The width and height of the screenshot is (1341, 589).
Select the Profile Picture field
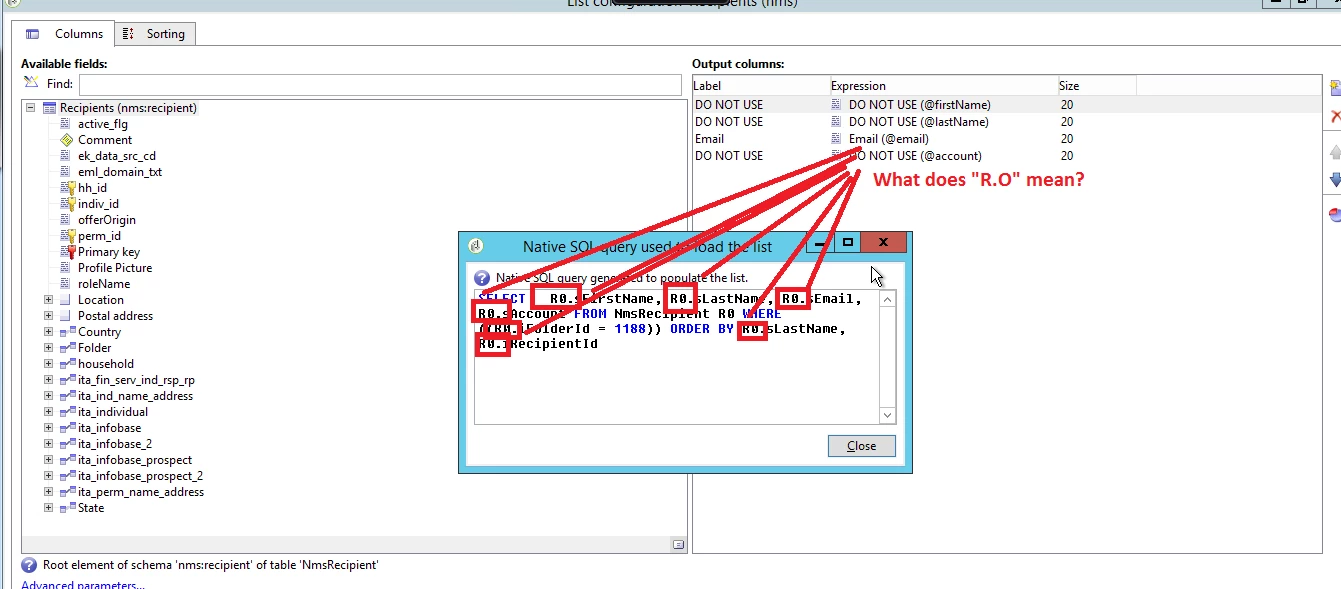(x=115, y=268)
